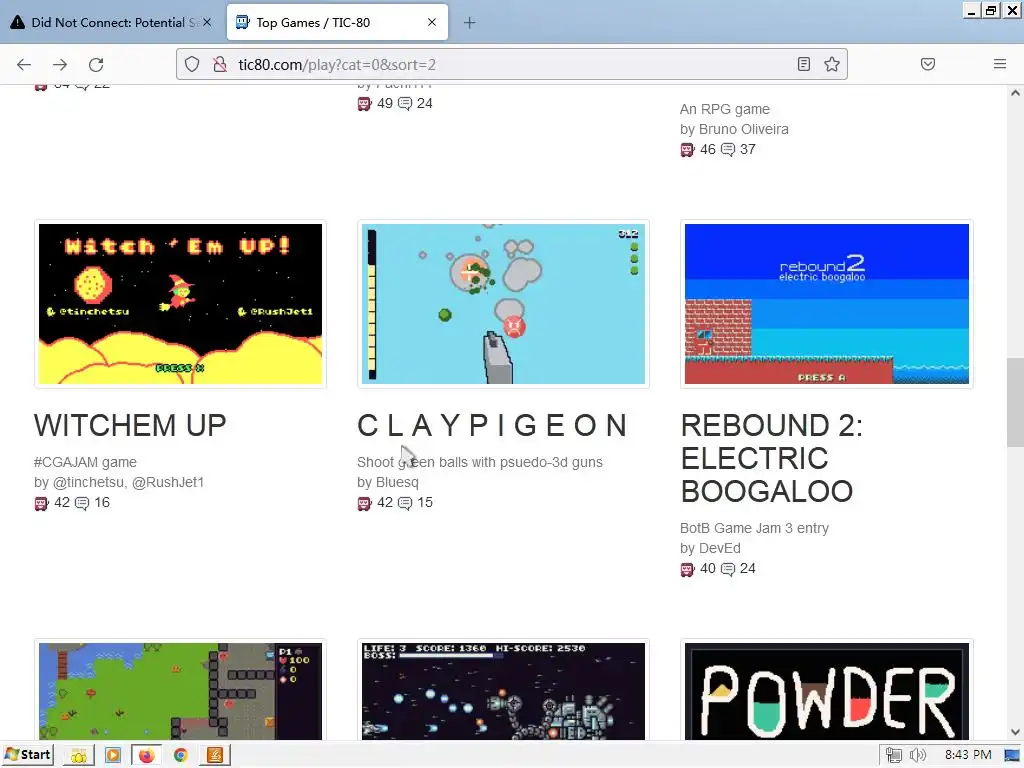Screen dimensions: 1024x768
Task: Click the browser forward arrow
Action: (x=60, y=64)
